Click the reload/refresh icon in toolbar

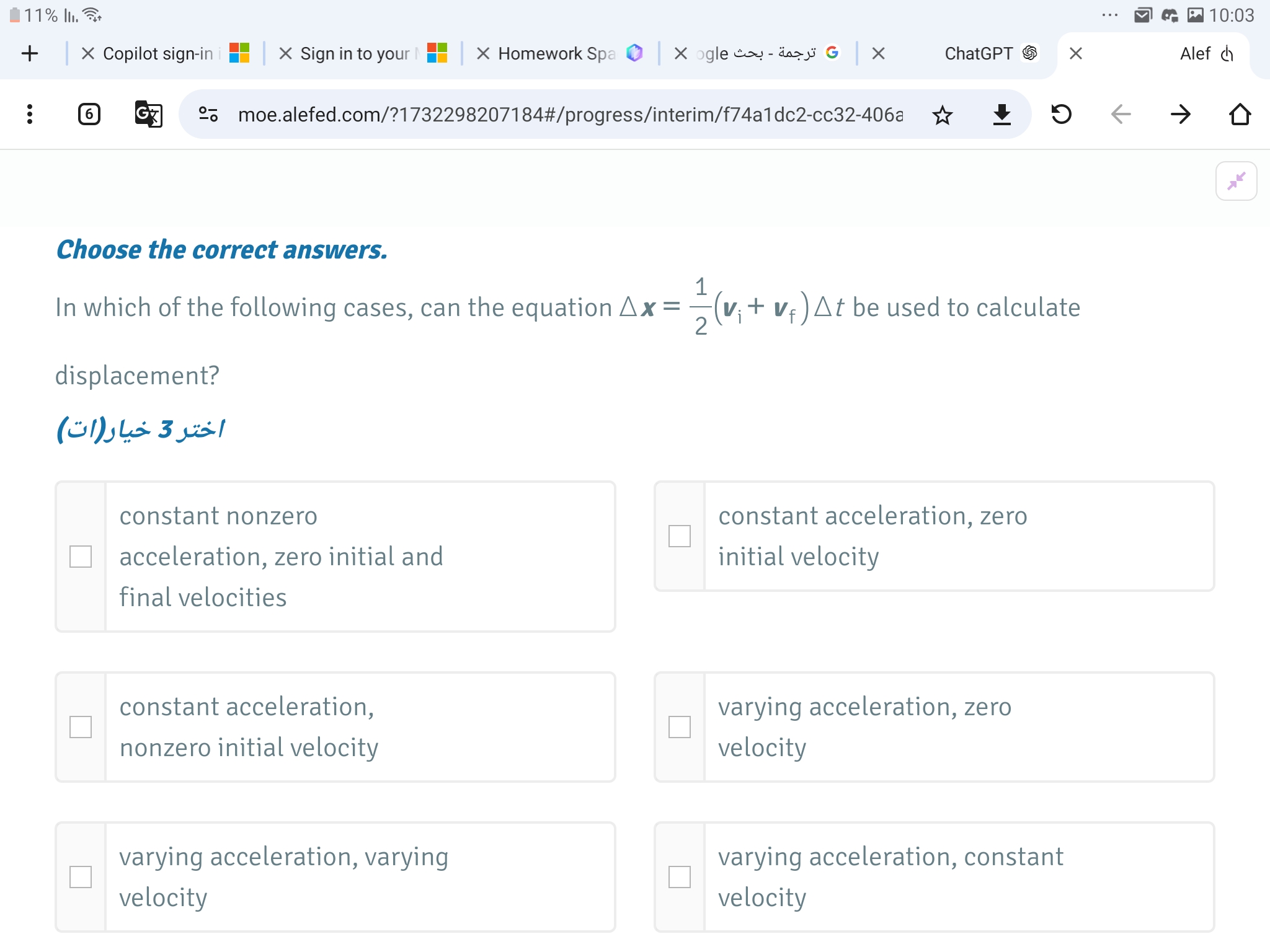point(1062,113)
